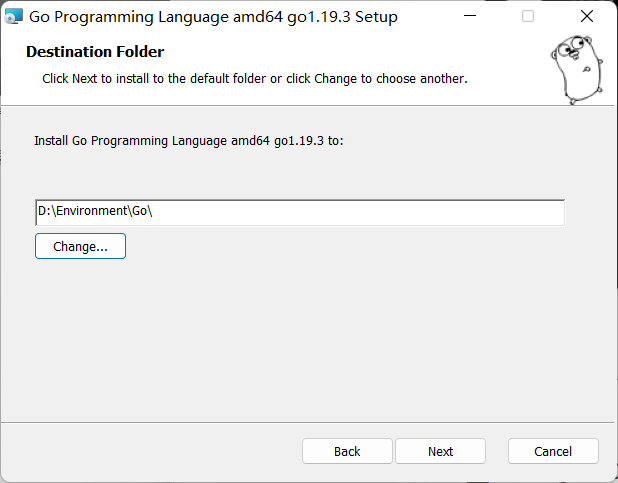The width and height of the screenshot is (618, 483).
Task: Return with the Back button
Action: (x=347, y=451)
